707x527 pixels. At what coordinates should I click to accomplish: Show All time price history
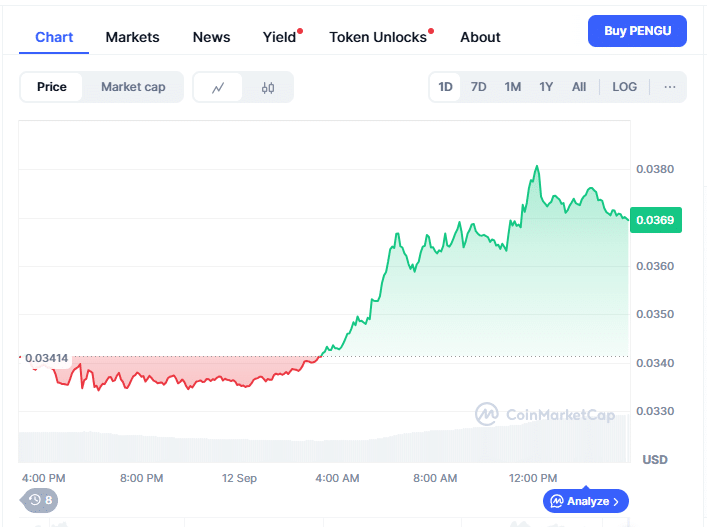click(x=579, y=87)
